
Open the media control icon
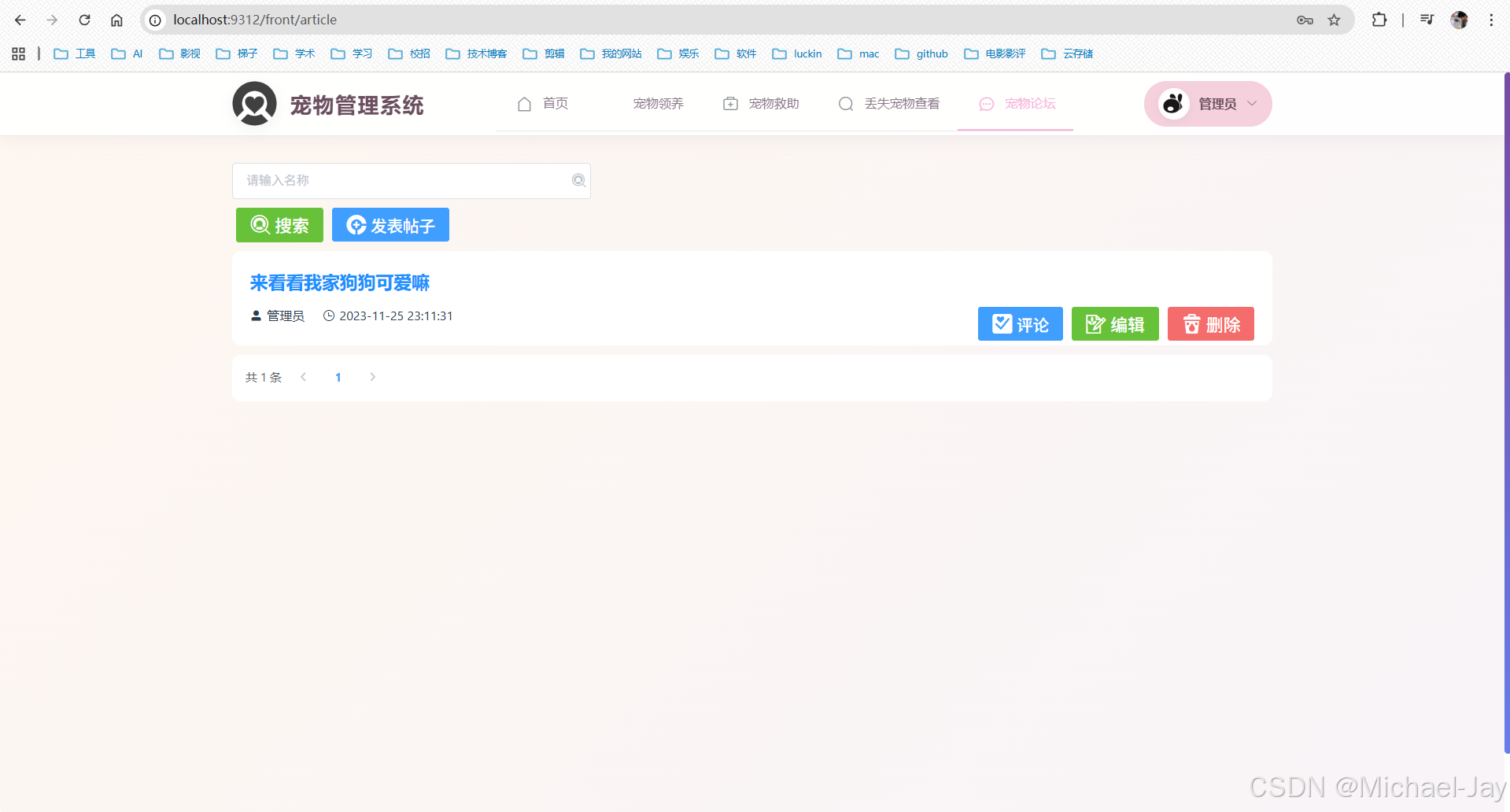[1427, 20]
